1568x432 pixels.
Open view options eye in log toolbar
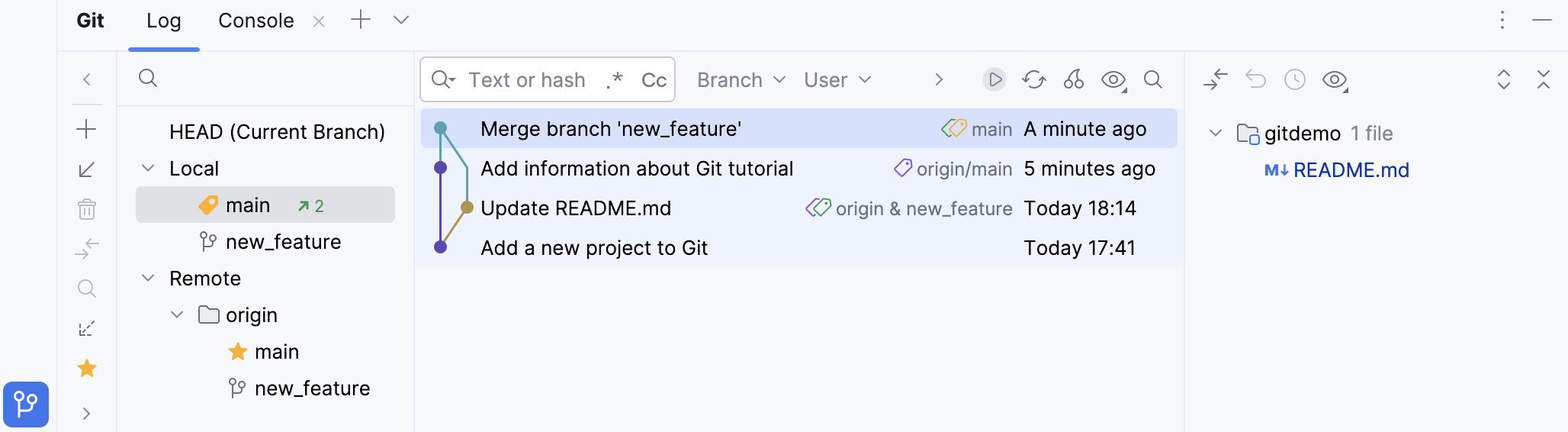pyautogui.click(x=1113, y=79)
